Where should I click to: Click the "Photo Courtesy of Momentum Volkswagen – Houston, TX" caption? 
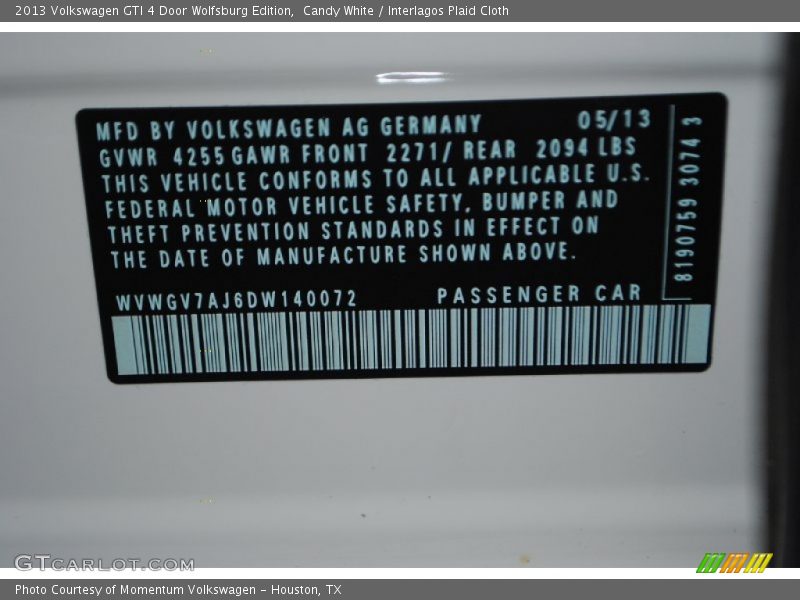[x=178, y=590]
